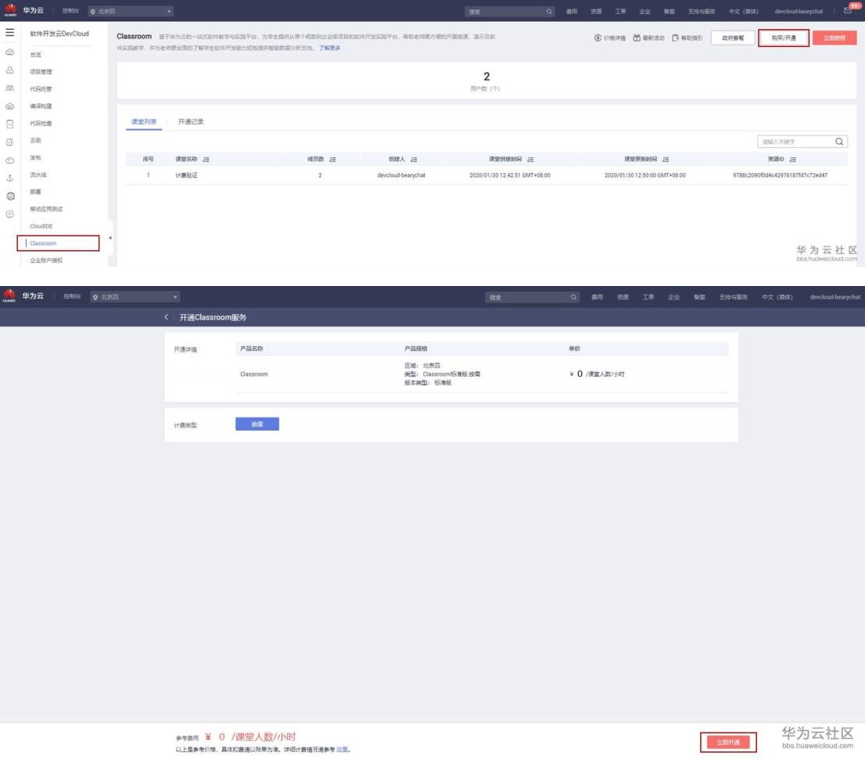Screen dimensions: 865x760
Task: Open 工单 in the Classroom list page top bar
Action: click(621, 12)
